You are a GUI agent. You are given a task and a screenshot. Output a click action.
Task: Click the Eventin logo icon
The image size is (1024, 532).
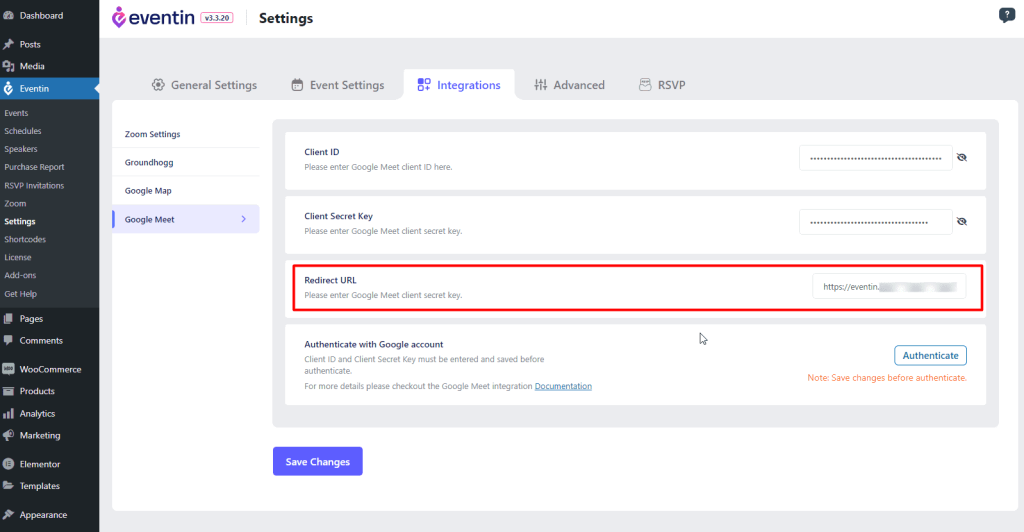[118, 18]
